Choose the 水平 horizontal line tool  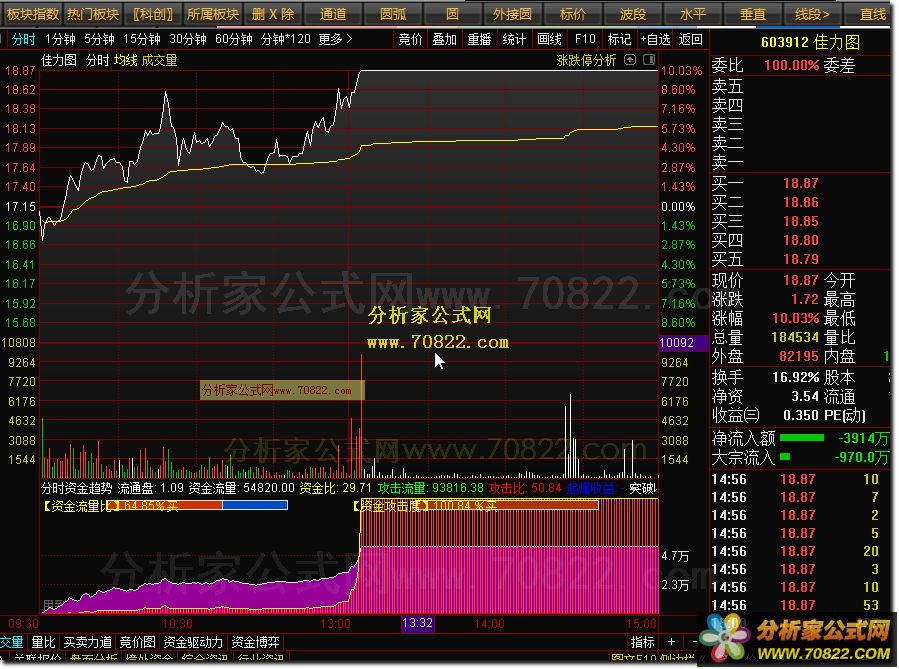click(x=692, y=14)
